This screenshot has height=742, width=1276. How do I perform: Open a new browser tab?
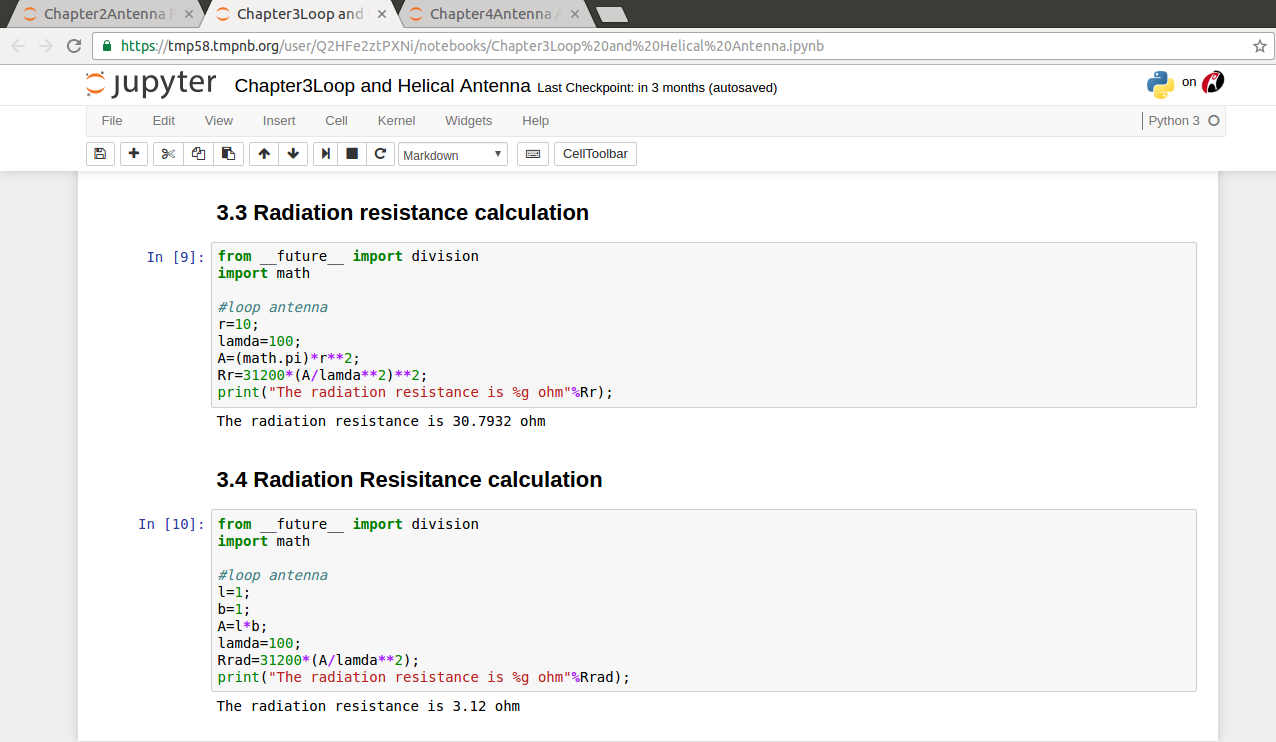[x=610, y=14]
